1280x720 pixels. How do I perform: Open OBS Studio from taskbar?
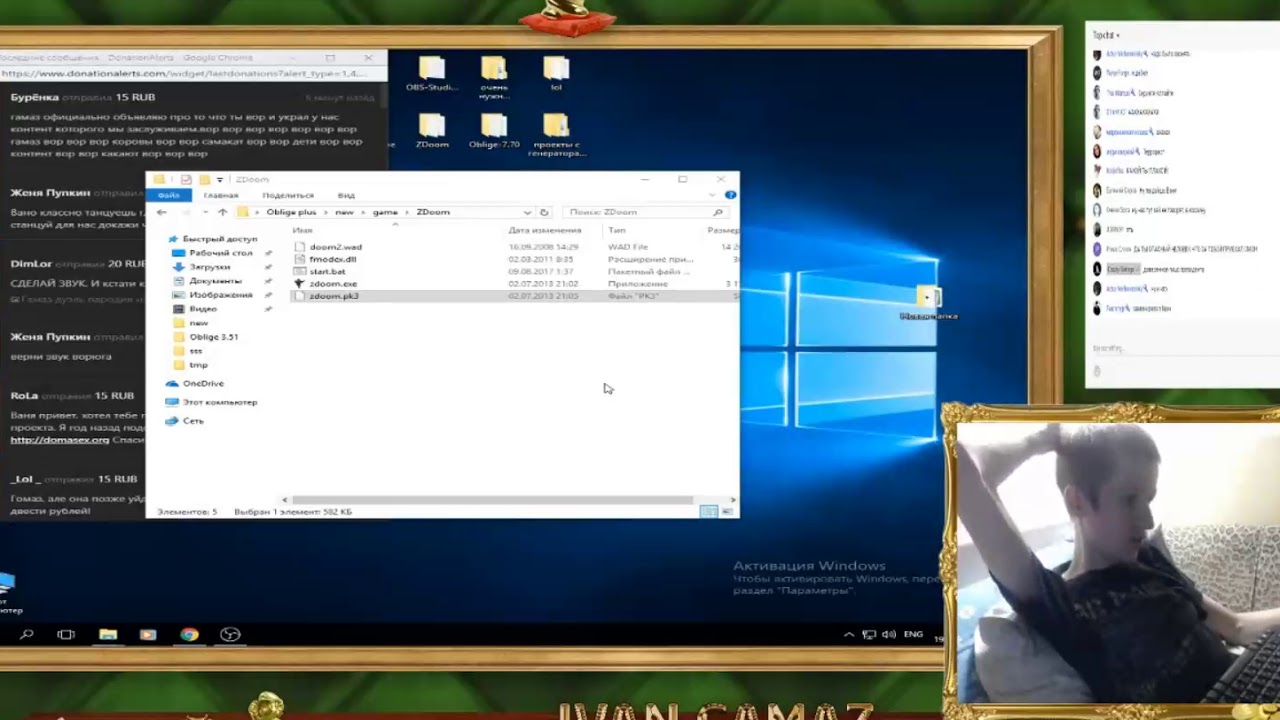230,634
